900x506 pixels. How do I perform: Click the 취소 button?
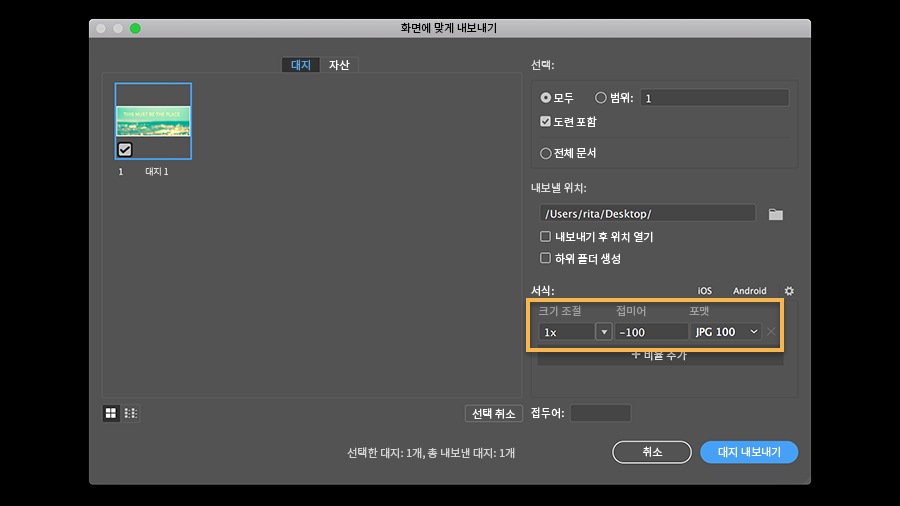coord(652,452)
